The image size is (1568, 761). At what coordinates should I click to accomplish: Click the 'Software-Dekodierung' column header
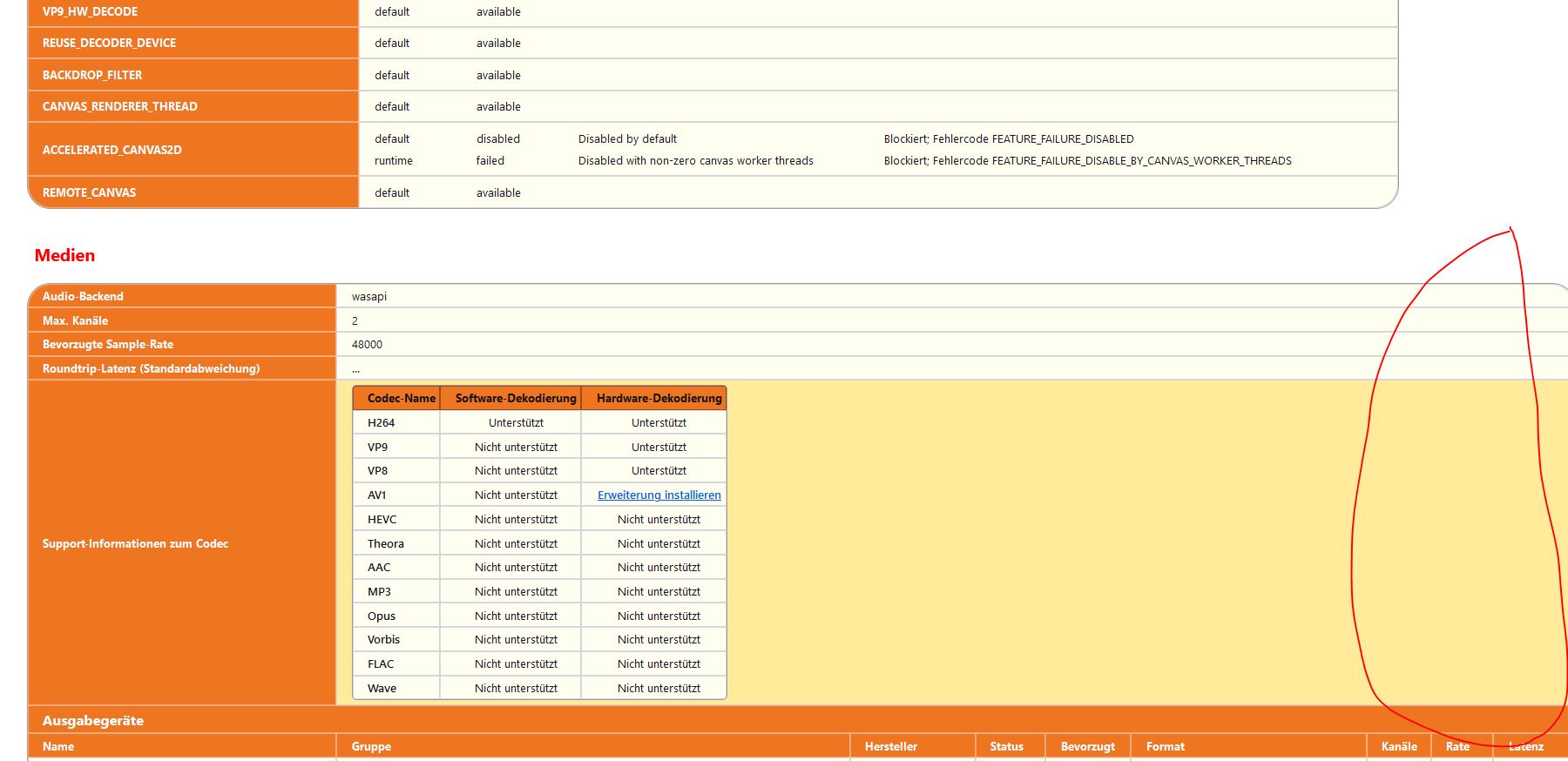[515, 399]
